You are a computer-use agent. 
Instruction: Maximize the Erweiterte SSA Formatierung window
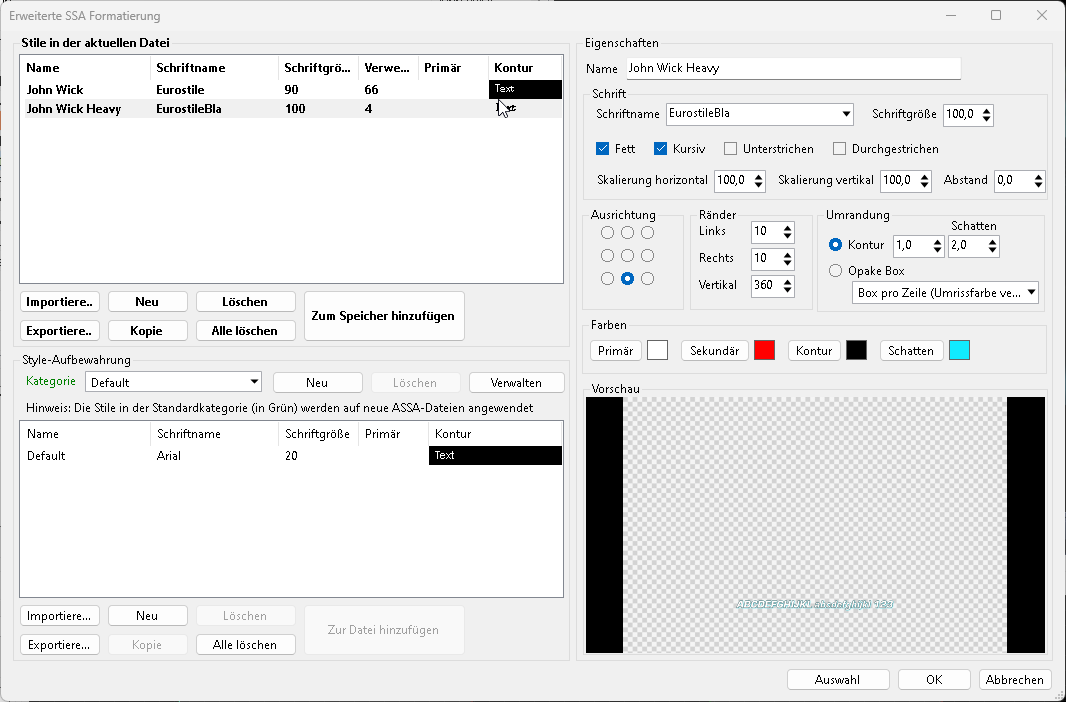996,15
